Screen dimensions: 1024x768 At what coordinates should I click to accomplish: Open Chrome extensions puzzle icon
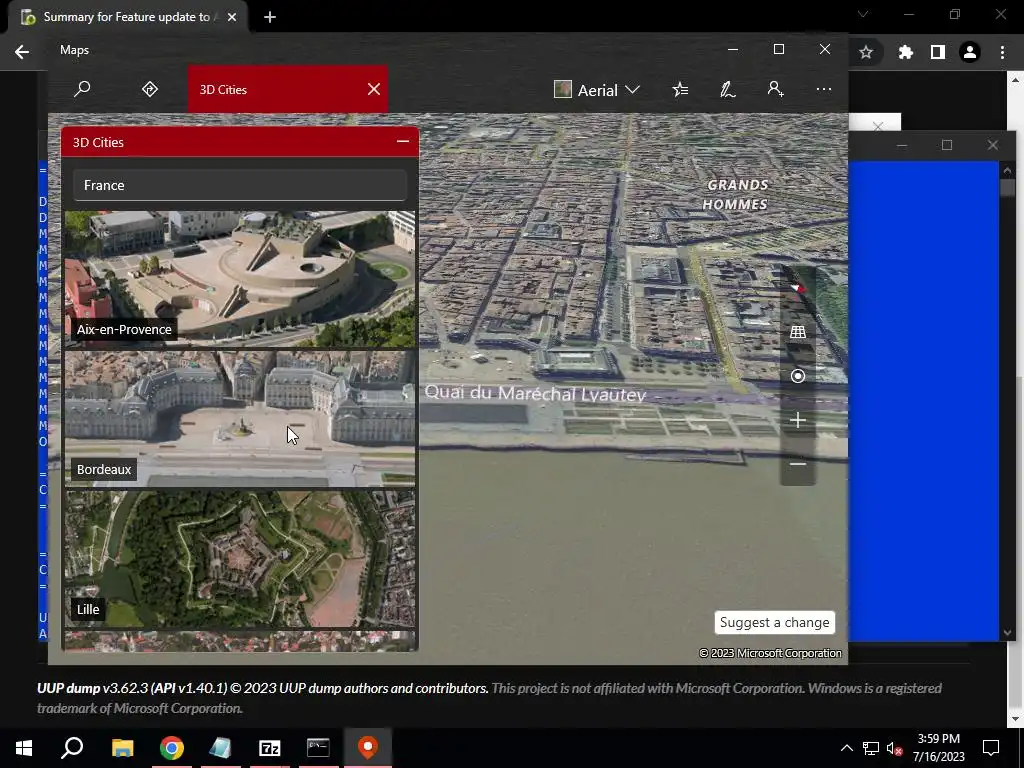point(905,52)
